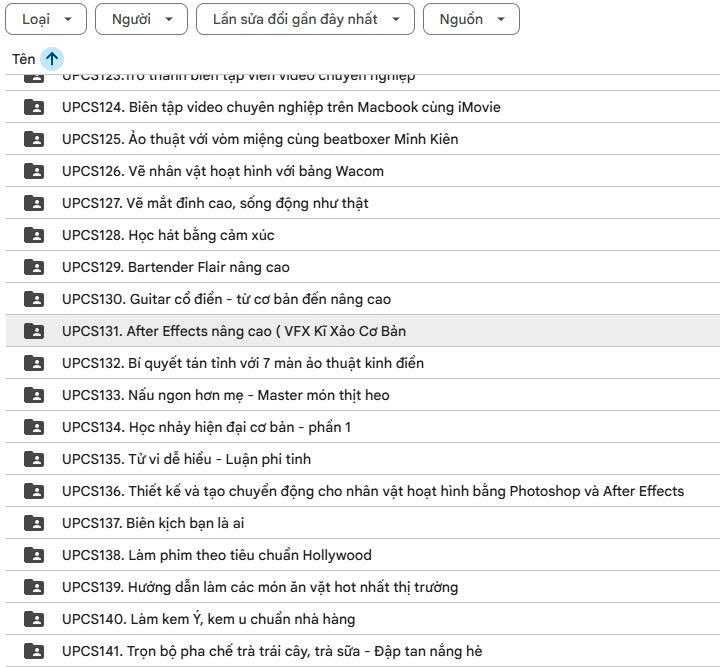Click shared folder icon for UPCS137
Screen dimensions: 720x667
click(x=34, y=523)
